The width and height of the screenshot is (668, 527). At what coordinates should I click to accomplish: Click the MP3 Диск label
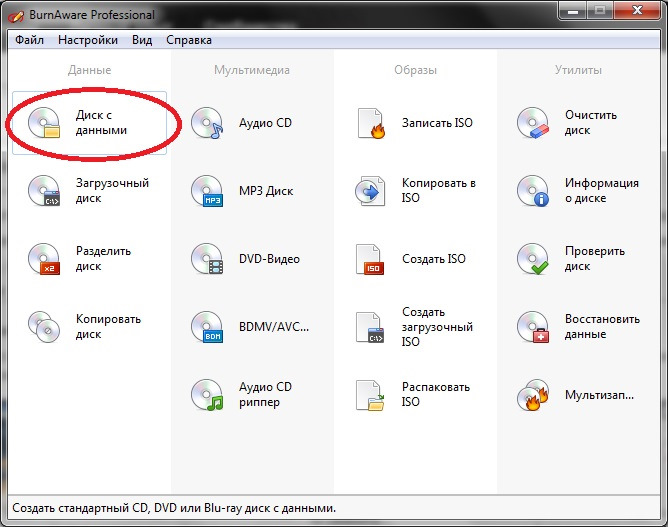coord(266,191)
